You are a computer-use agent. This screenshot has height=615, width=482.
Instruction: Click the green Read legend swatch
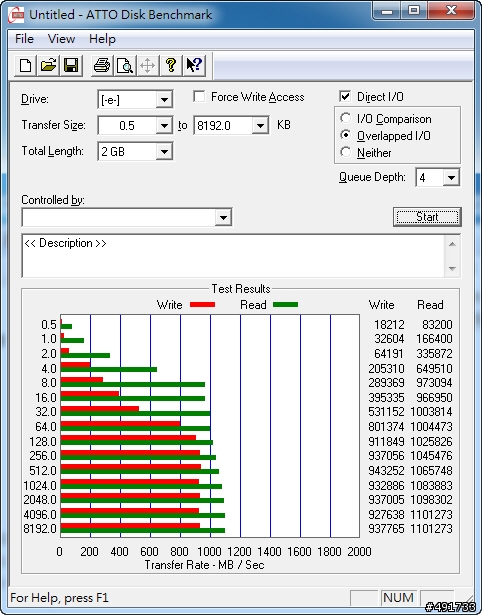pos(286,304)
